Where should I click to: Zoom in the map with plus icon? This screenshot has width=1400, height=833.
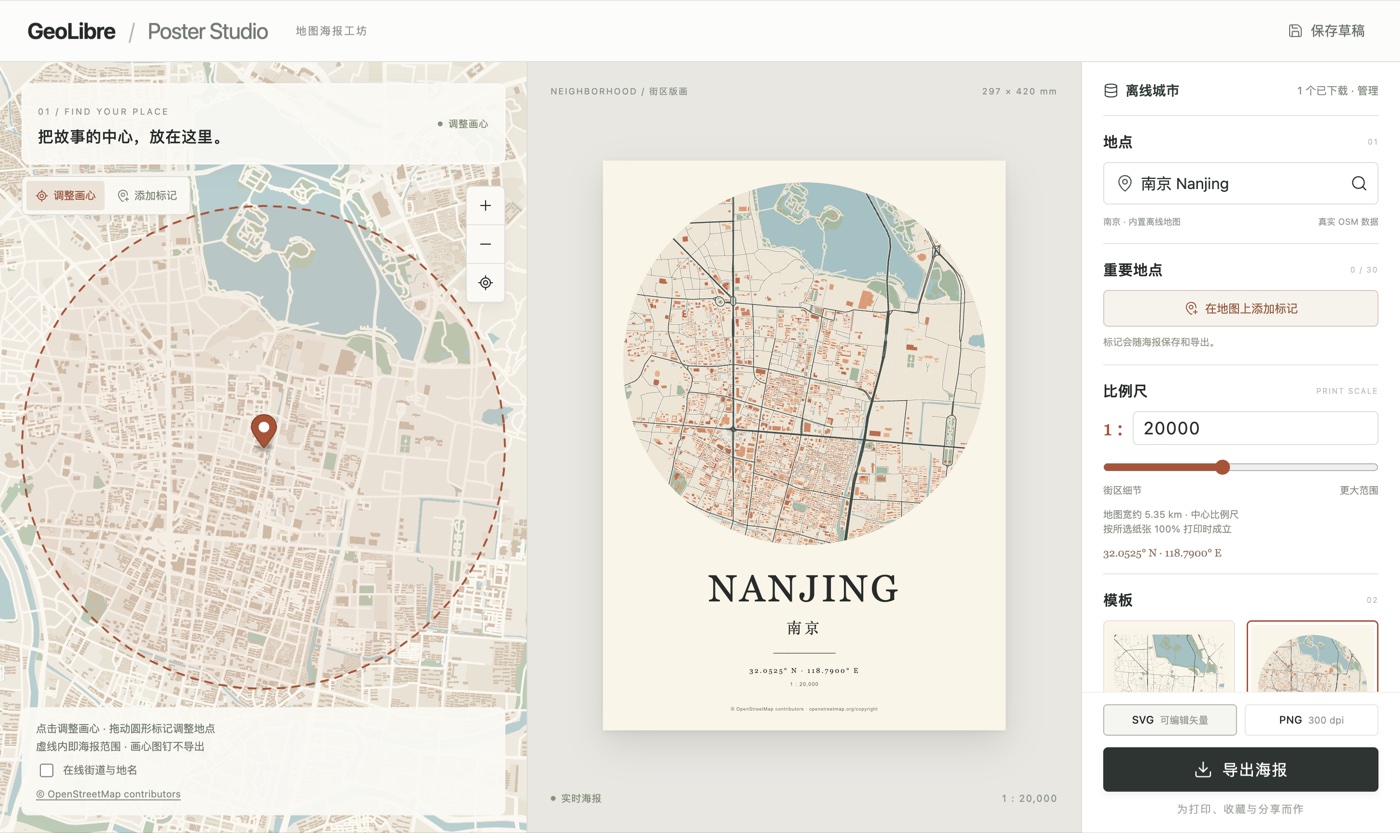485,206
